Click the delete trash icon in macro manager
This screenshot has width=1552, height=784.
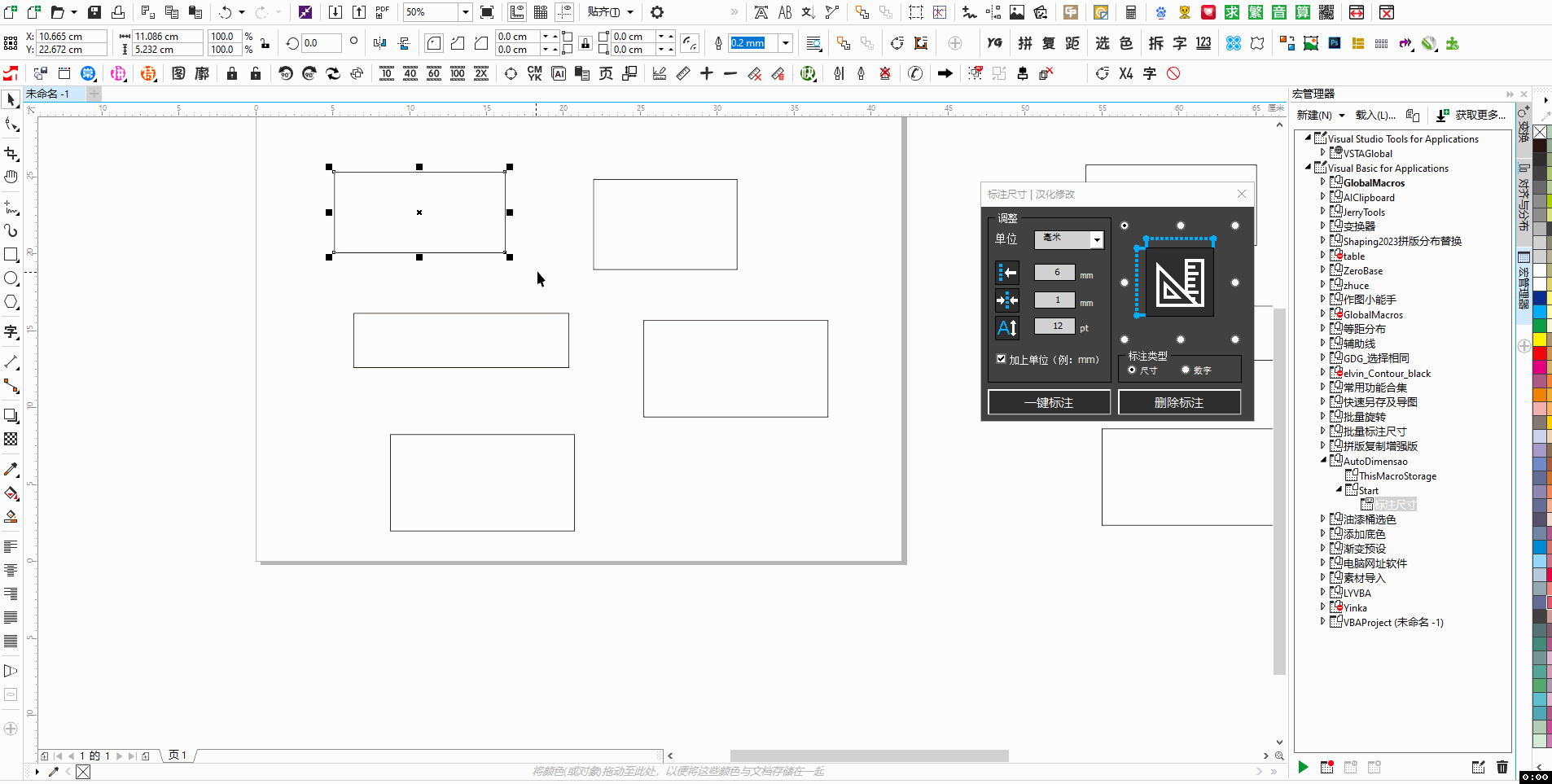pos(1502,767)
